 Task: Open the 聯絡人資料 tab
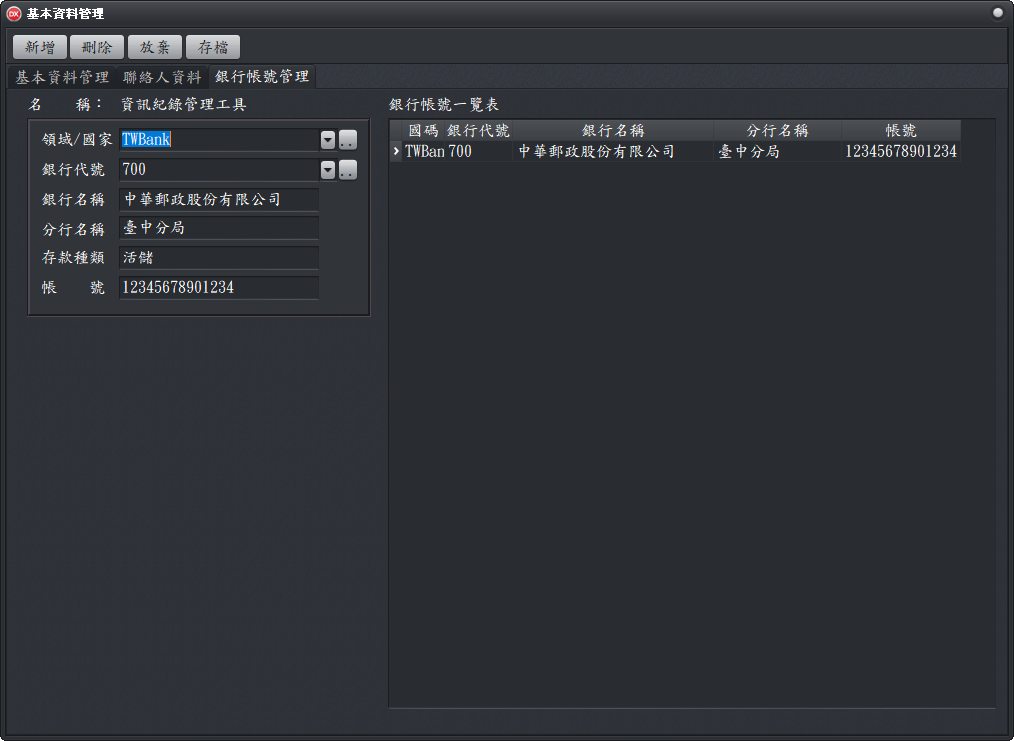pos(162,77)
